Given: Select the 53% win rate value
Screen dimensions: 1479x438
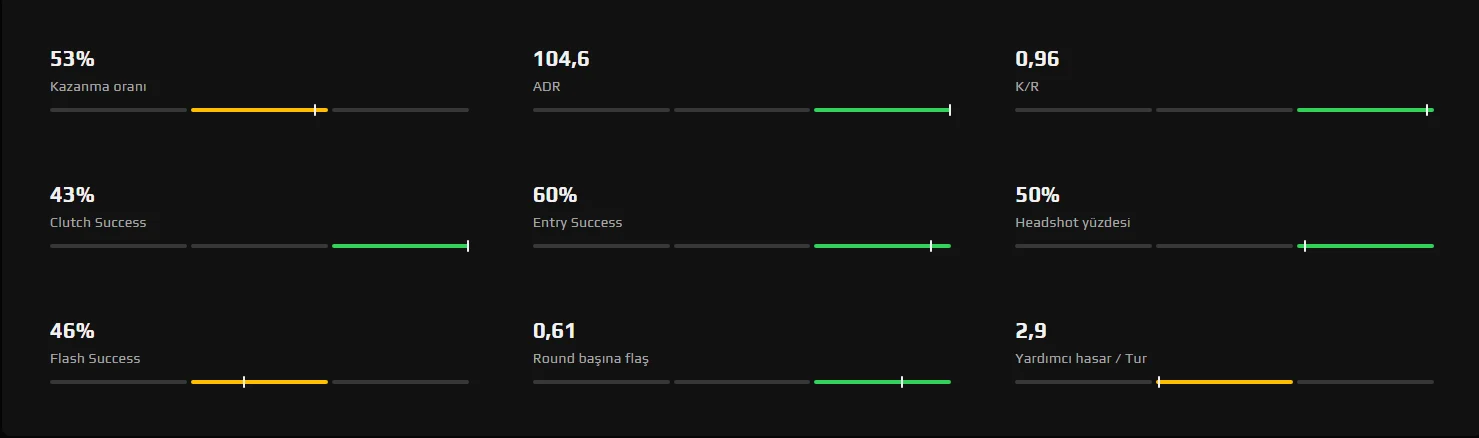Looking at the screenshot, I should [72, 59].
